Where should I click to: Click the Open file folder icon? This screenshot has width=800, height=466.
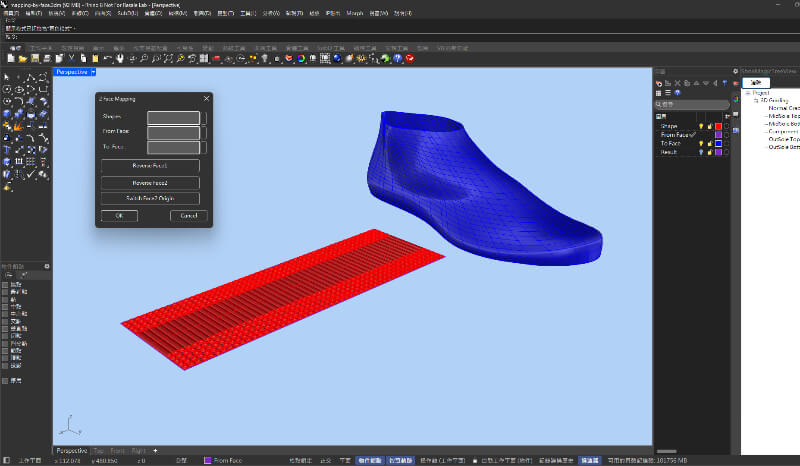22,59
